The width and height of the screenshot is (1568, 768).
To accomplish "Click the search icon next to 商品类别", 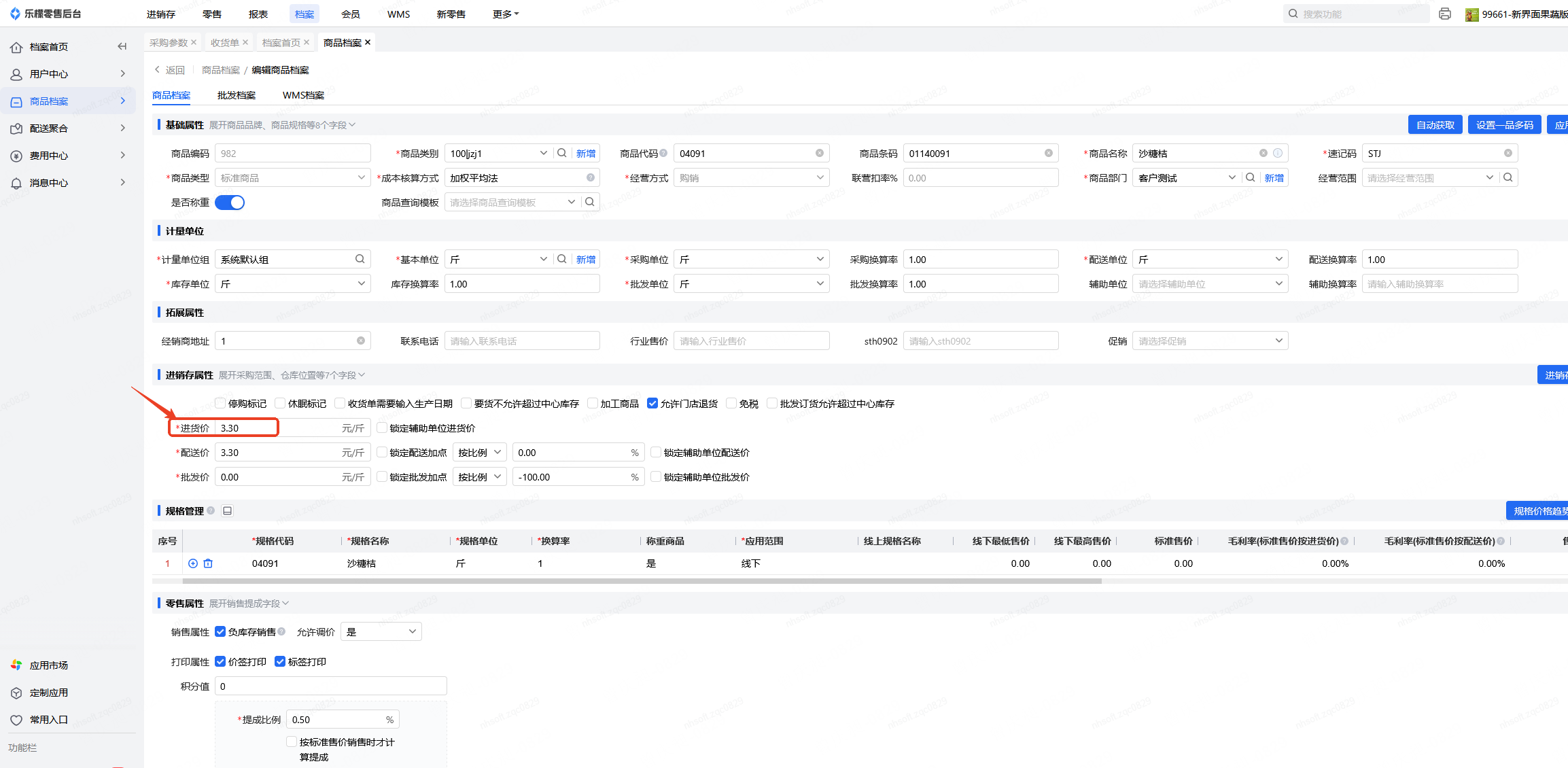I will click(x=562, y=154).
